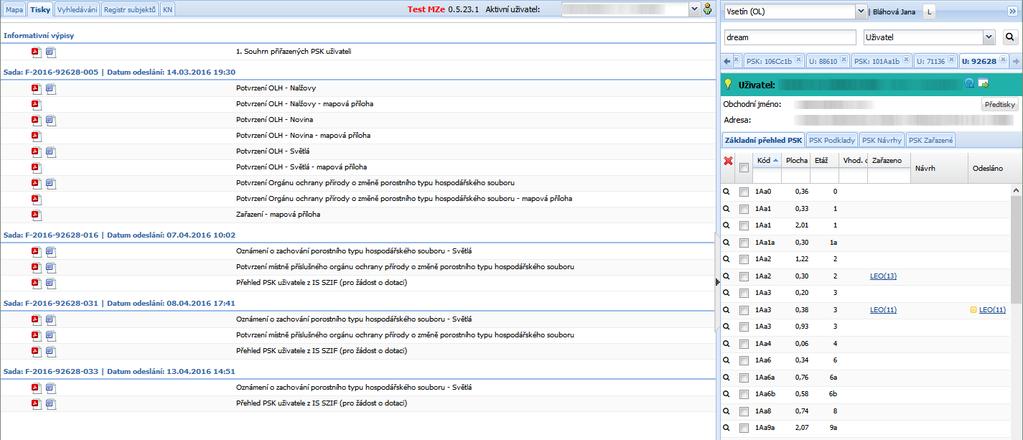Screen dimensions: 1023x440
Task: Check the box for row 1Aa4
Action: 744,343
